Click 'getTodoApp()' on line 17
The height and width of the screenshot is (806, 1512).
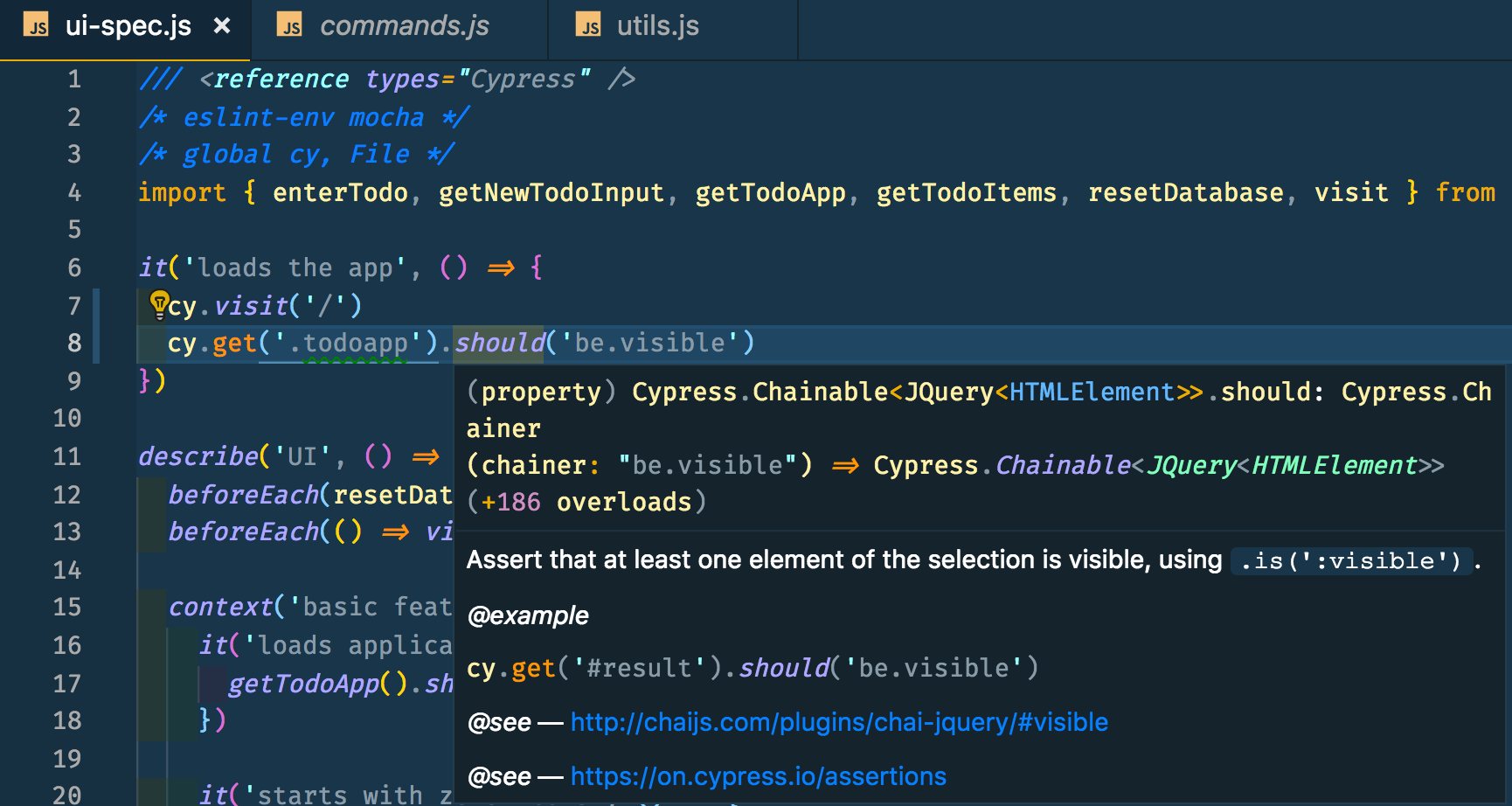click(x=318, y=684)
